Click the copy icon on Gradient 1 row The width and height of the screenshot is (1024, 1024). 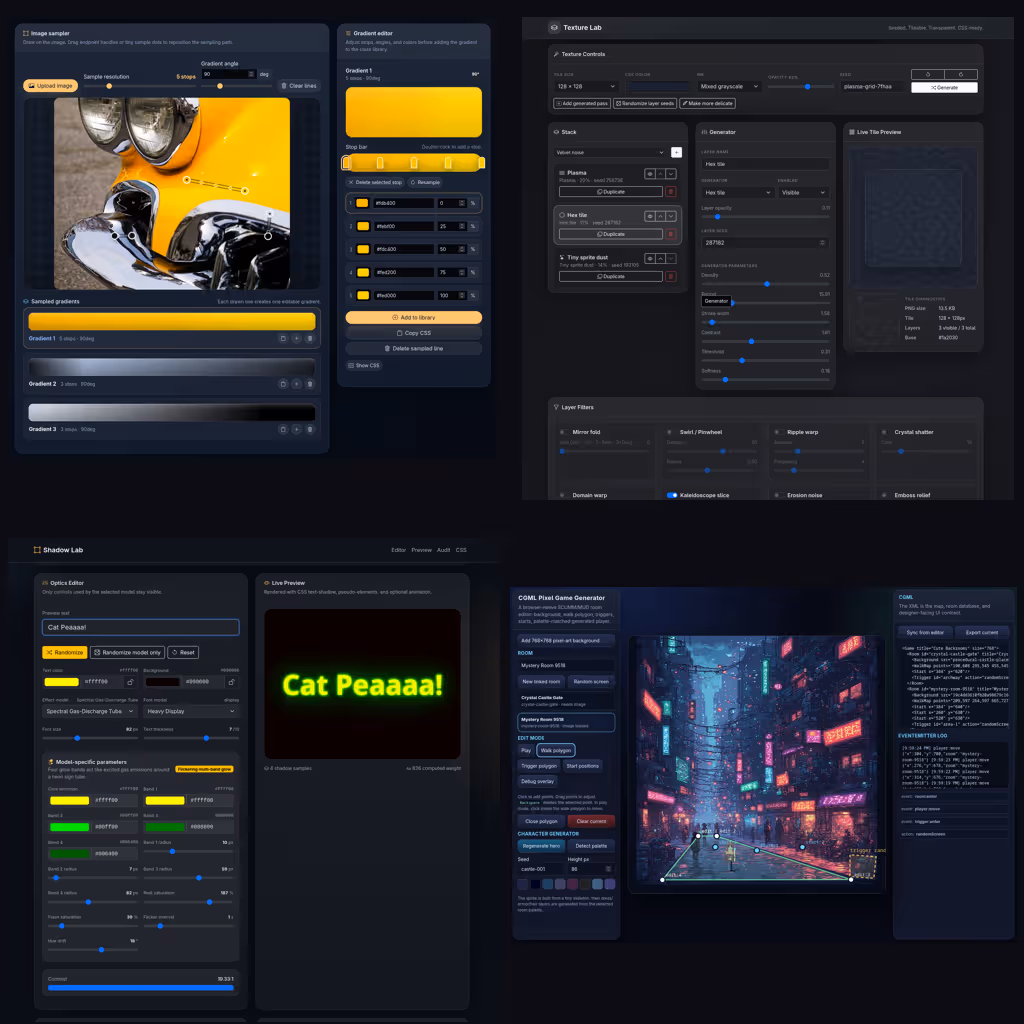click(283, 338)
